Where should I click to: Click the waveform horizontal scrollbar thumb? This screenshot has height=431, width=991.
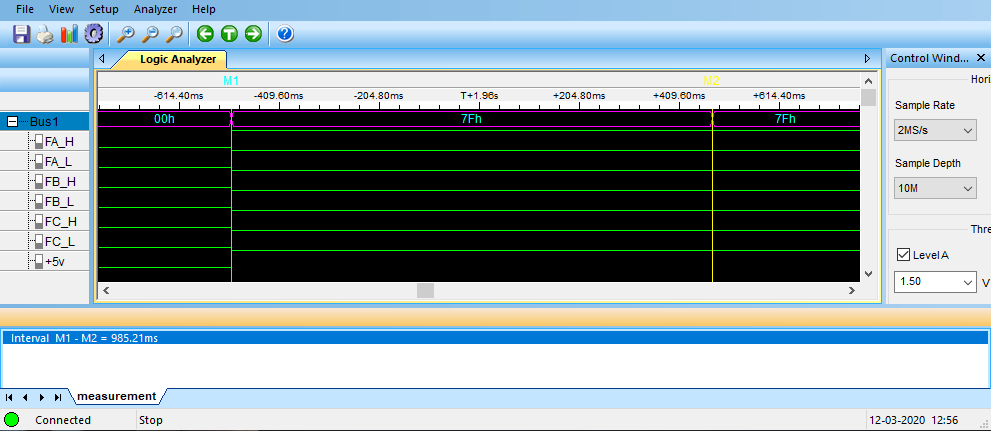[x=425, y=290]
